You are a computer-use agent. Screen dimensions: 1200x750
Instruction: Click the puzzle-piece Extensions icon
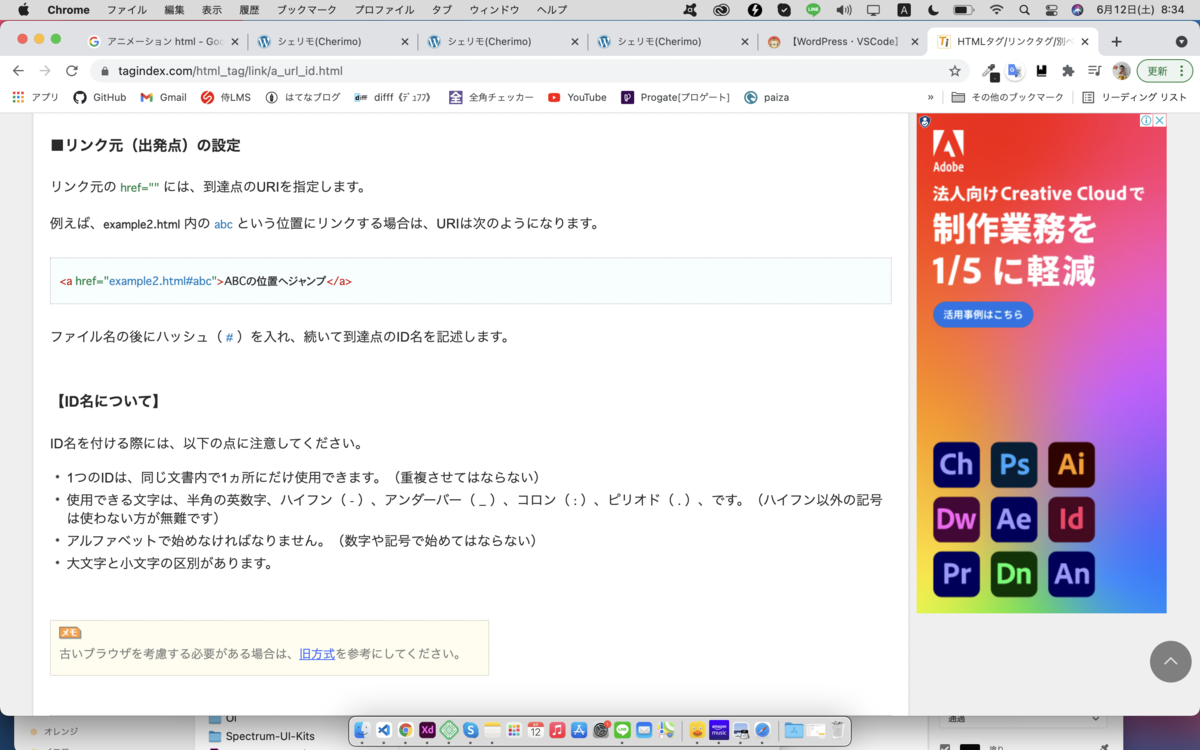pos(1070,71)
